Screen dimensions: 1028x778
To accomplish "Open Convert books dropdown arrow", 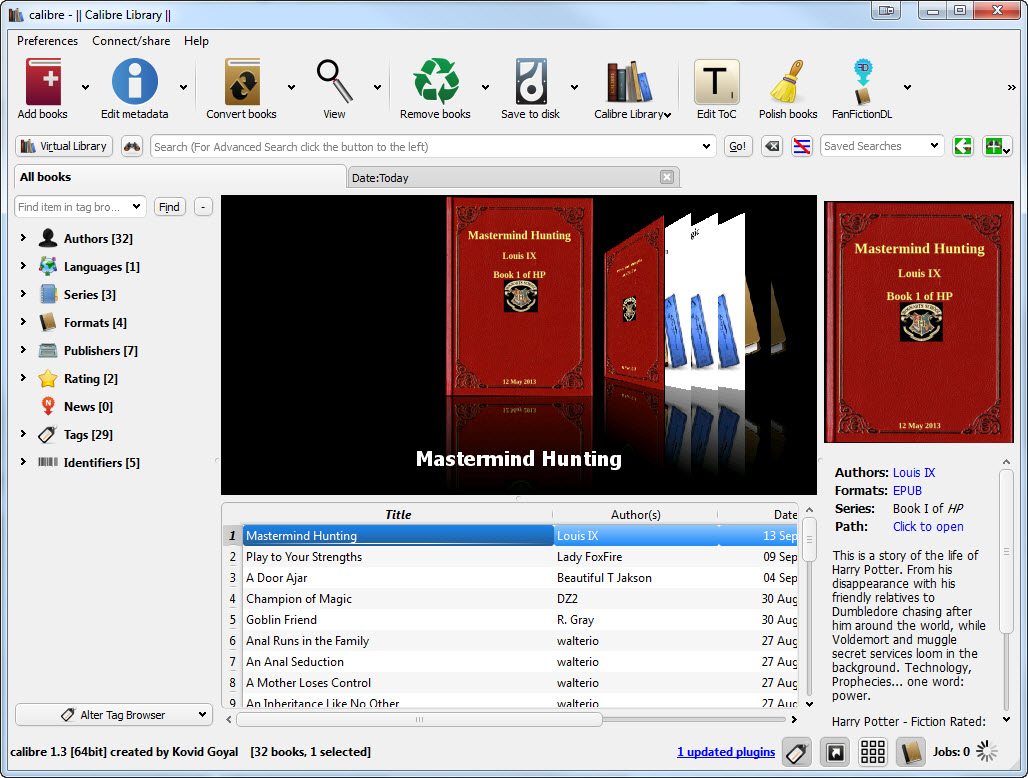I will (x=291, y=87).
